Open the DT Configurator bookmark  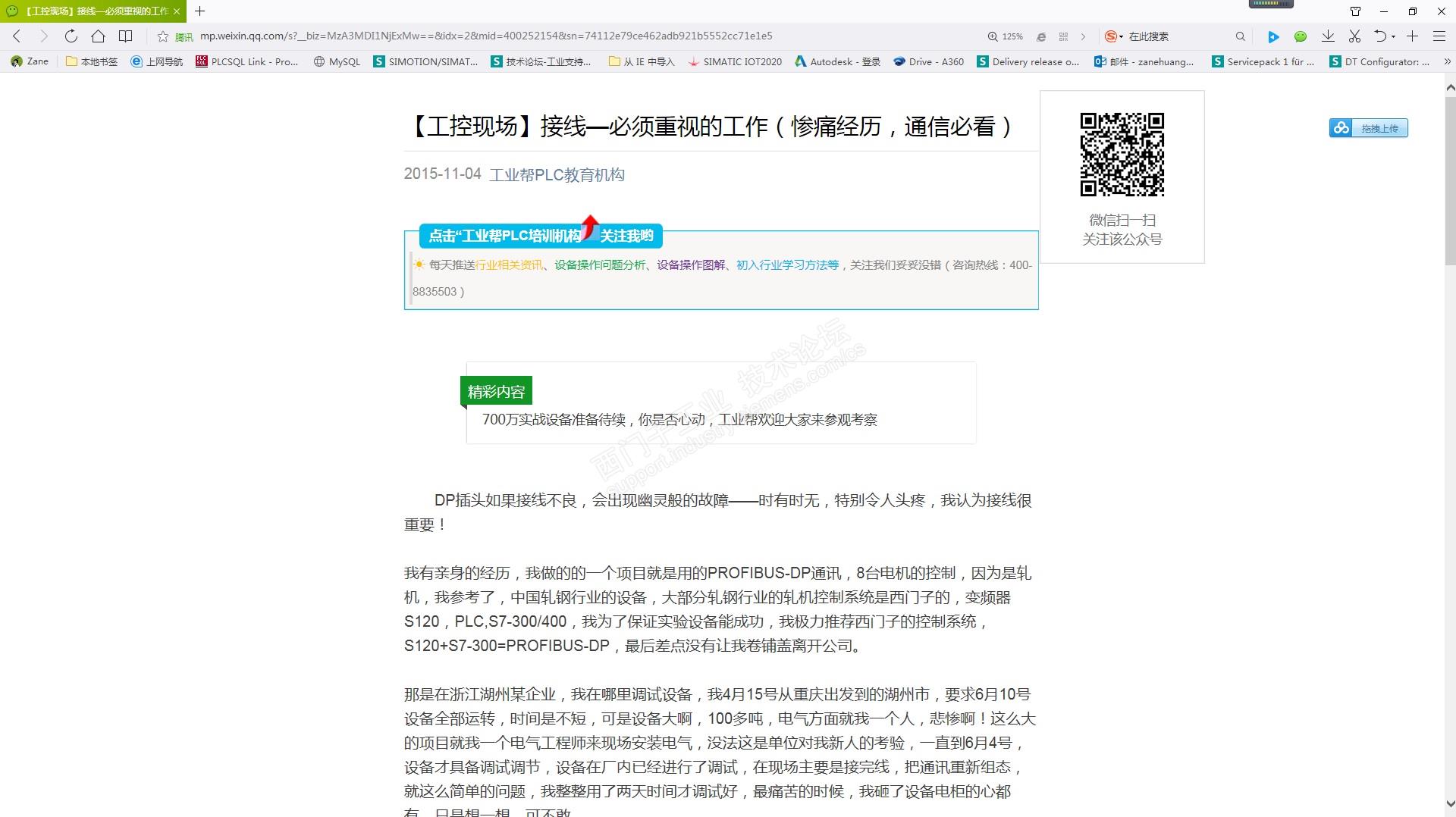[x=1380, y=61]
